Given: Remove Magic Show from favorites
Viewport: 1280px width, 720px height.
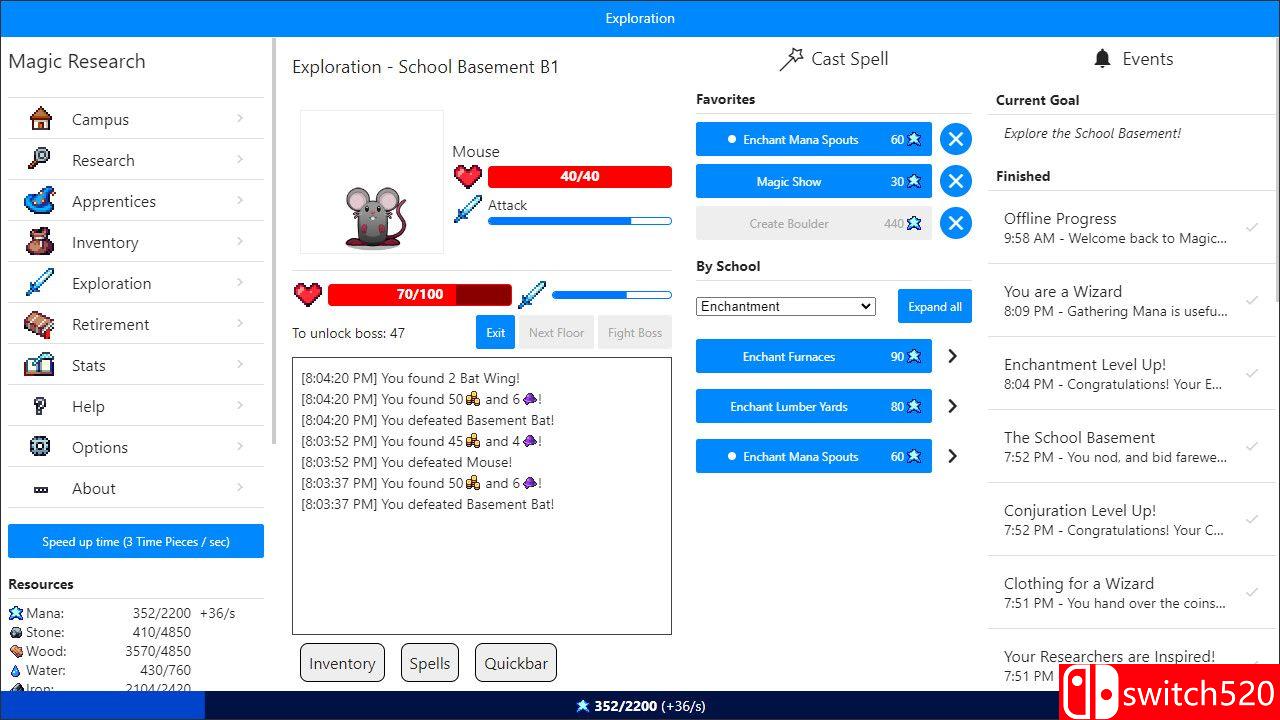Looking at the screenshot, I should pyautogui.click(x=955, y=182).
